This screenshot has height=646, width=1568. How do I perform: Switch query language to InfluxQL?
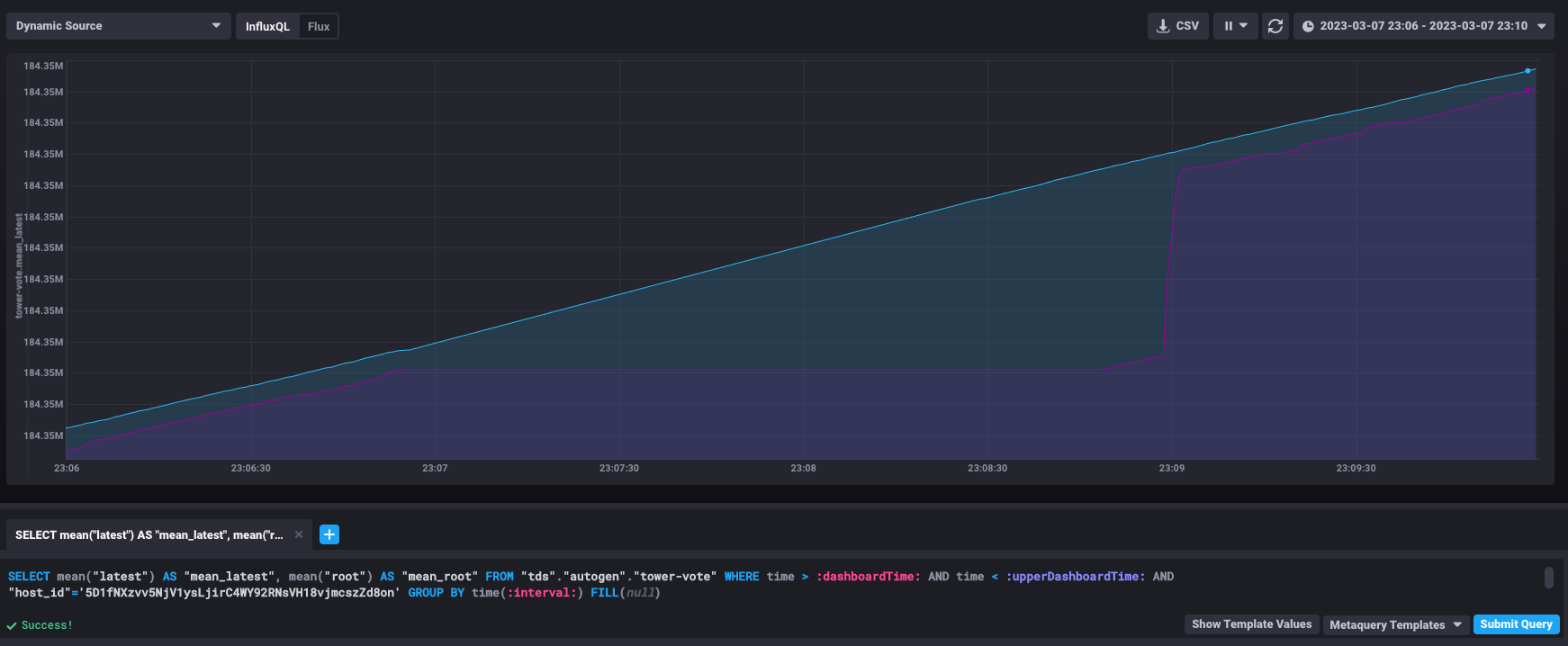pos(267,26)
